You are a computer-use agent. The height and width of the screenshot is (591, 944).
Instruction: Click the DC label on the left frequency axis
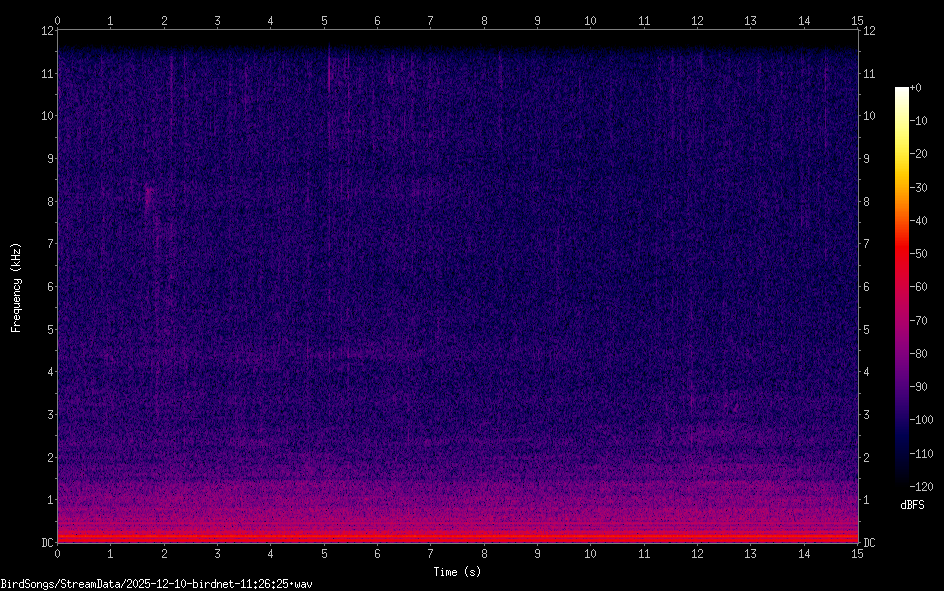(x=45, y=543)
